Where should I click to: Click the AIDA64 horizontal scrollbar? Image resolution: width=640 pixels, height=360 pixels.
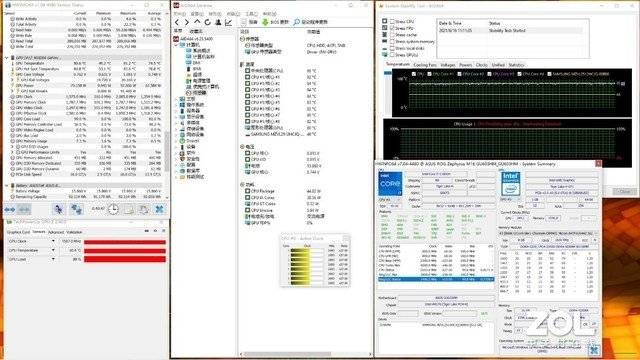287,354
